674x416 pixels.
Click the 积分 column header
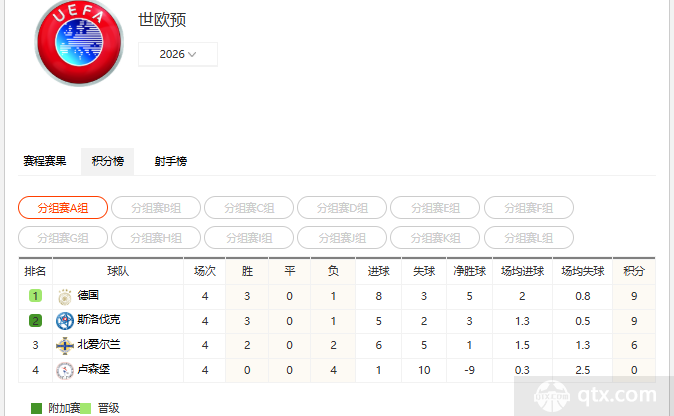coord(634,271)
